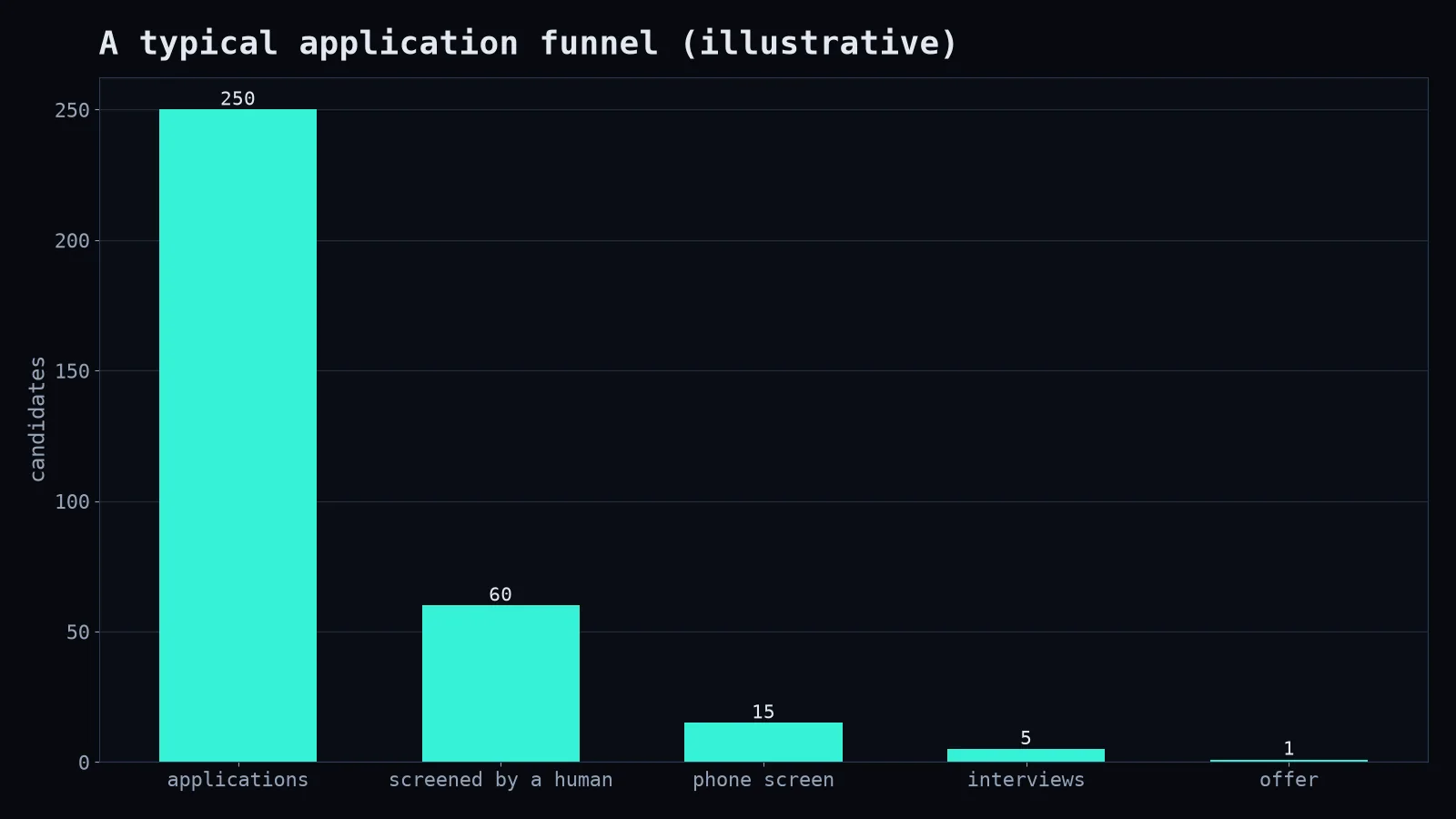Click the value label 5 above interviews
Screen dimensions: 1456x819
click(x=1026, y=738)
